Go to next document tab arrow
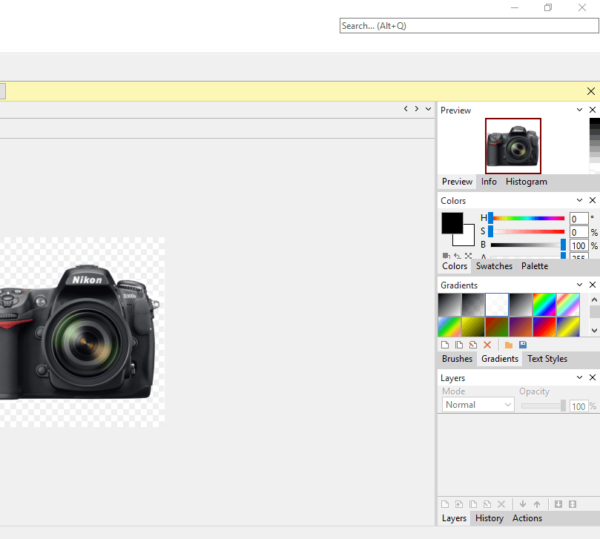The height and width of the screenshot is (539, 600). click(x=417, y=109)
